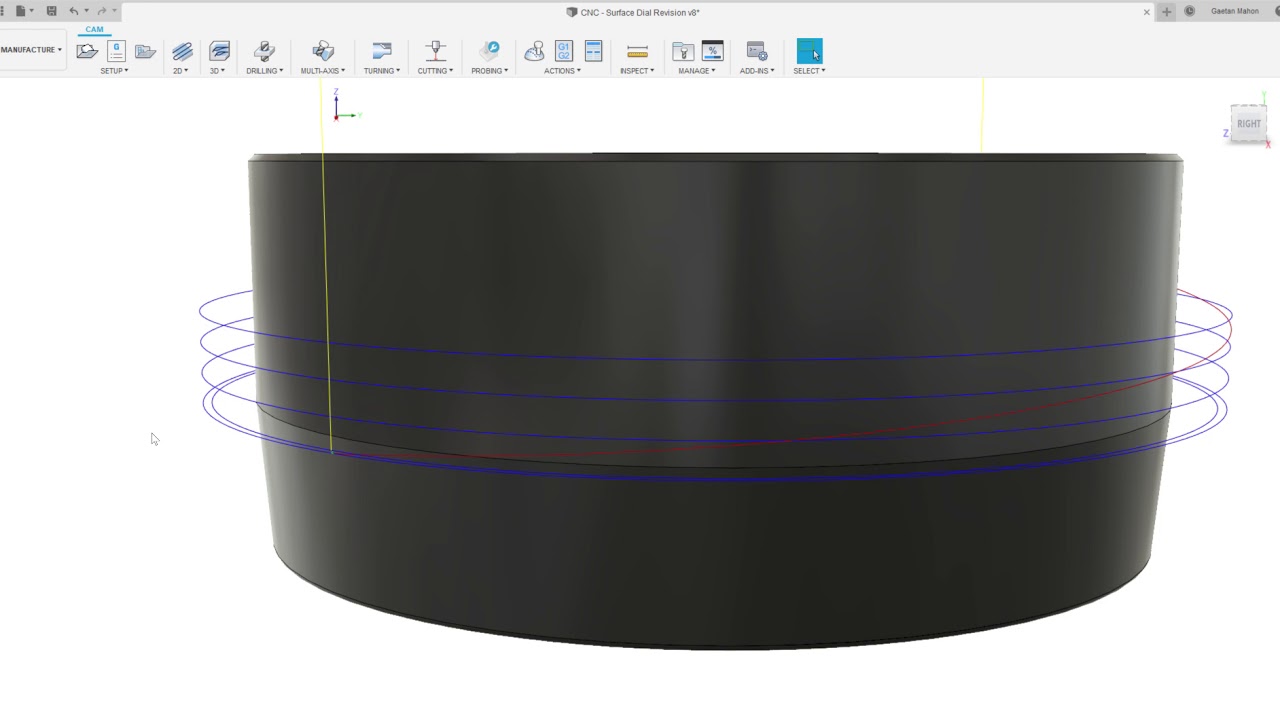The height and width of the screenshot is (720, 1280).
Task: Open the Tool Library icon
Action: [x=683, y=51]
